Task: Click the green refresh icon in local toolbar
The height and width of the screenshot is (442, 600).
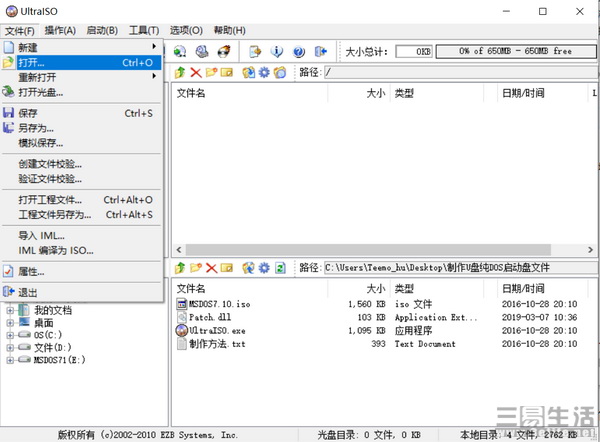Action: pyautogui.click(x=280, y=267)
